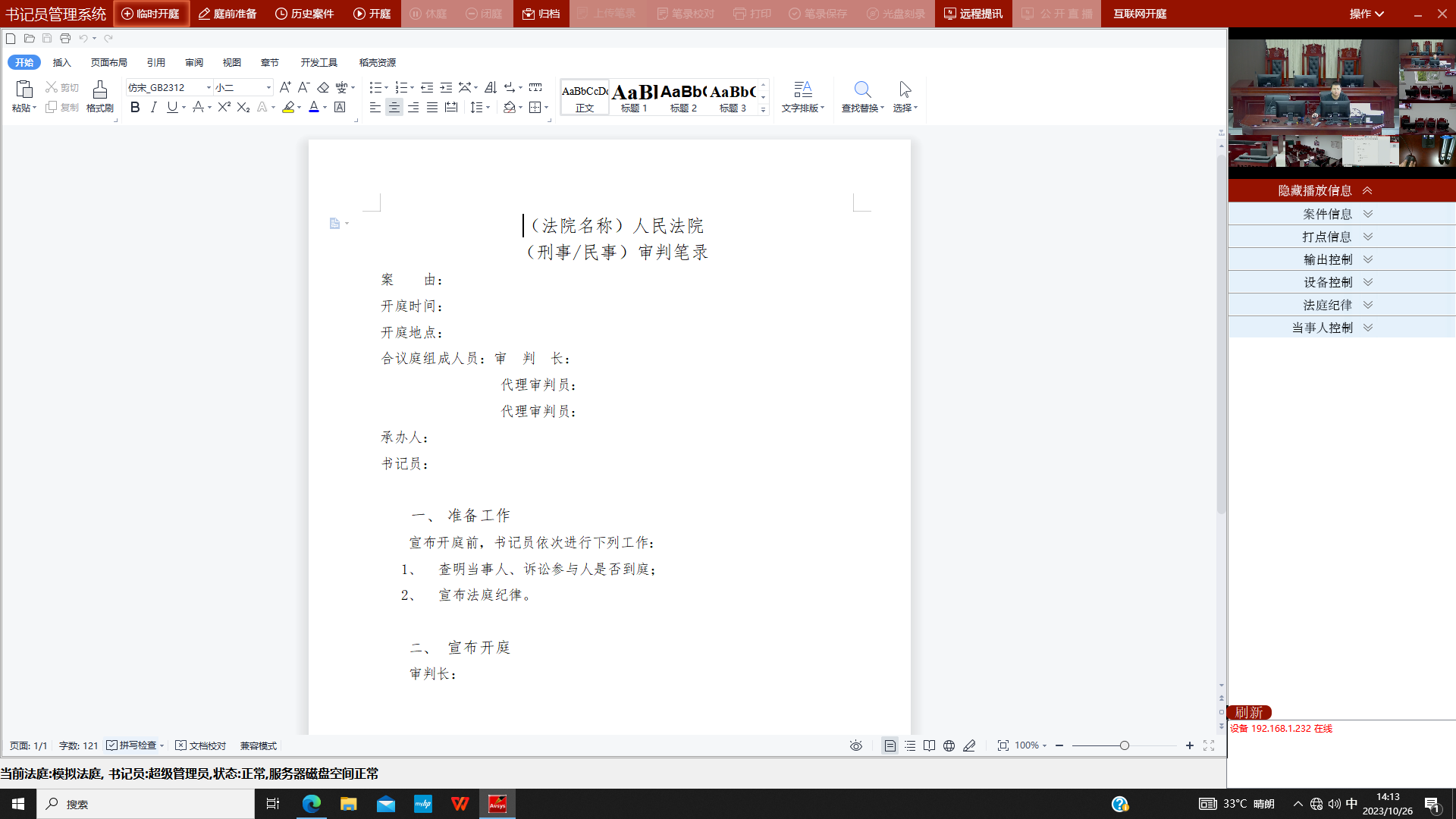Open the Find and Replace (查找替换) tool
This screenshot has width=1456, height=819.
pyautogui.click(x=862, y=97)
